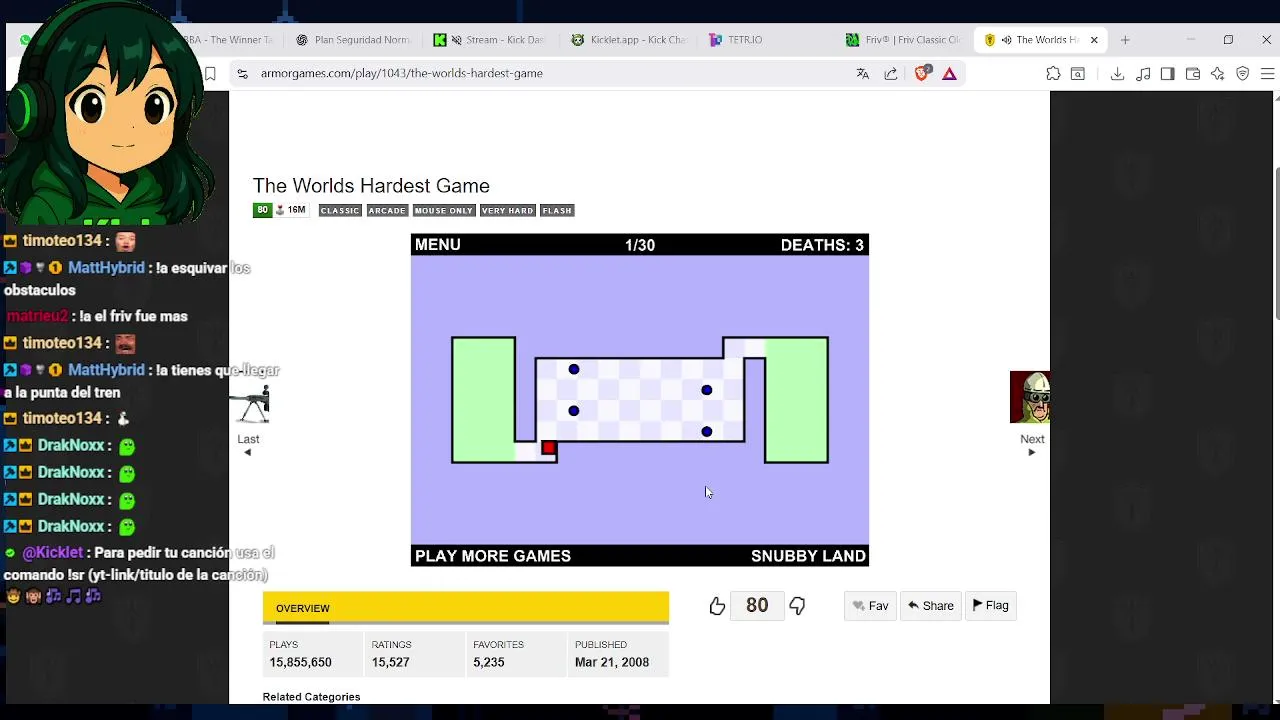Viewport: 1280px width, 720px height.
Task: Click the red square player in game
Action: 548,448
